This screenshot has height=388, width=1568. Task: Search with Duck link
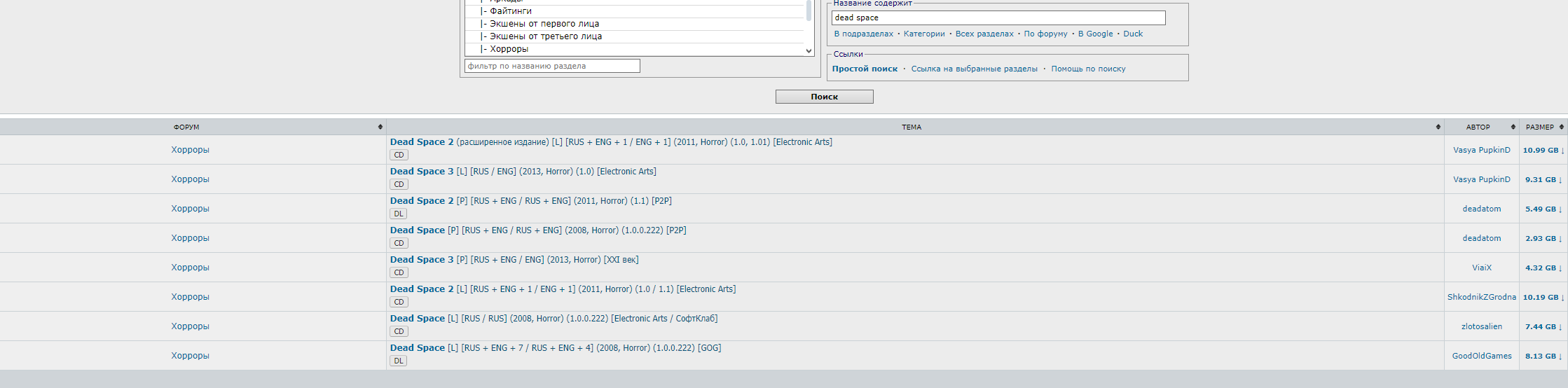click(x=1133, y=34)
